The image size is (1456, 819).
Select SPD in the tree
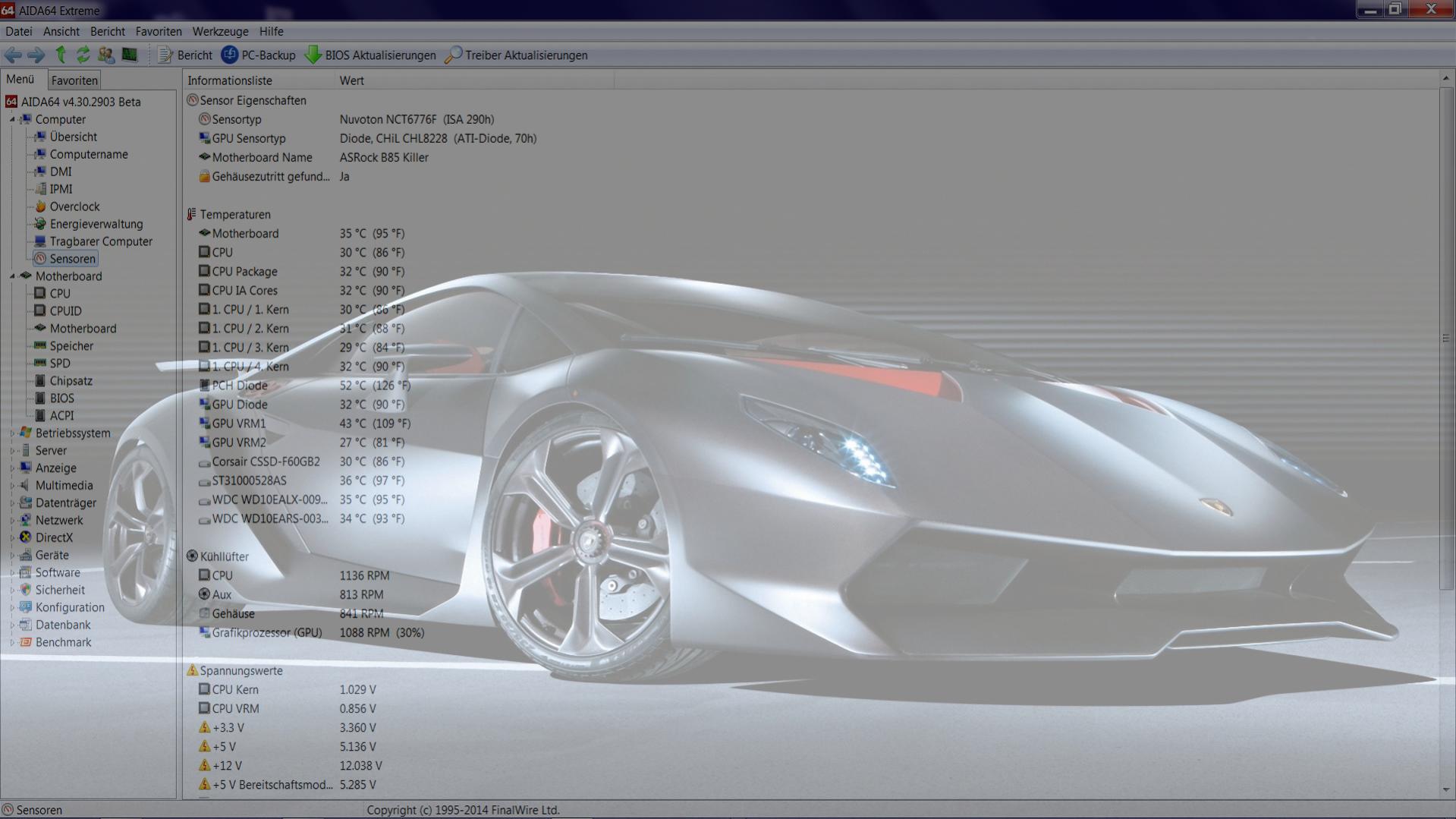click(x=60, y=364)
